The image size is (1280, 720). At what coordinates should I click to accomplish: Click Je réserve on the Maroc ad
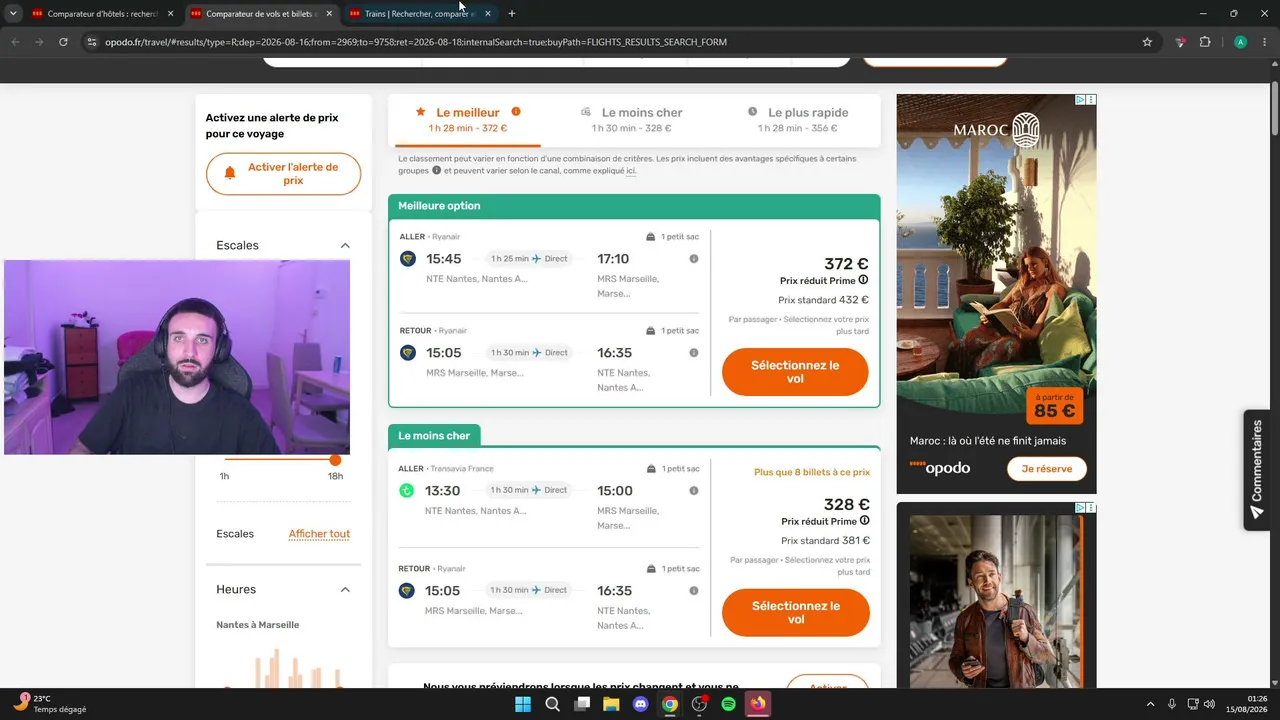(x=1047, y=468)
